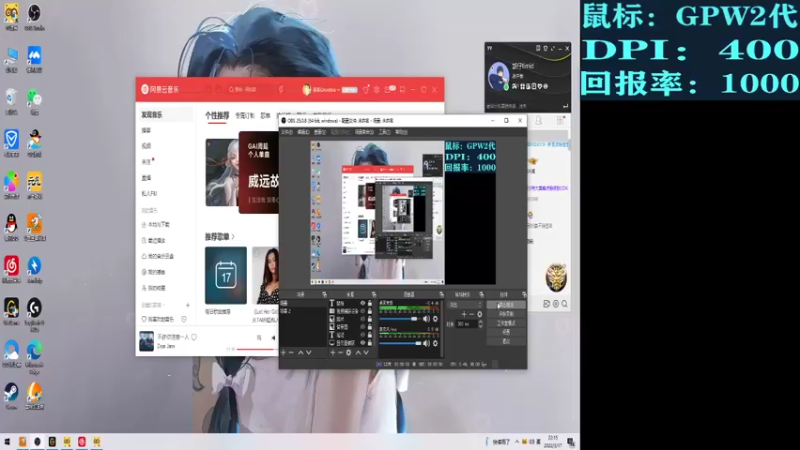800x450 pixels.
Task: Open source properties gear in Sources panel
Action: [x=348, y=353]
